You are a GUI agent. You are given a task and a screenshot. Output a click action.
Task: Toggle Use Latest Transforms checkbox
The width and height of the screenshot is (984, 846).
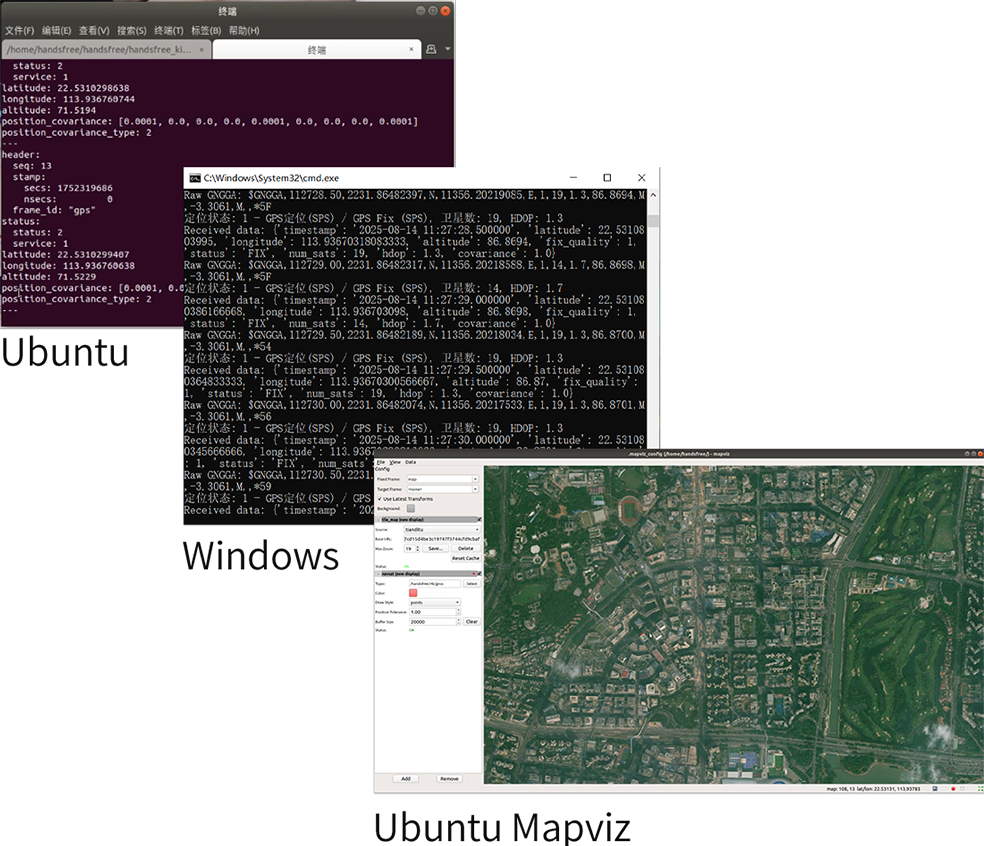(379, 498)
